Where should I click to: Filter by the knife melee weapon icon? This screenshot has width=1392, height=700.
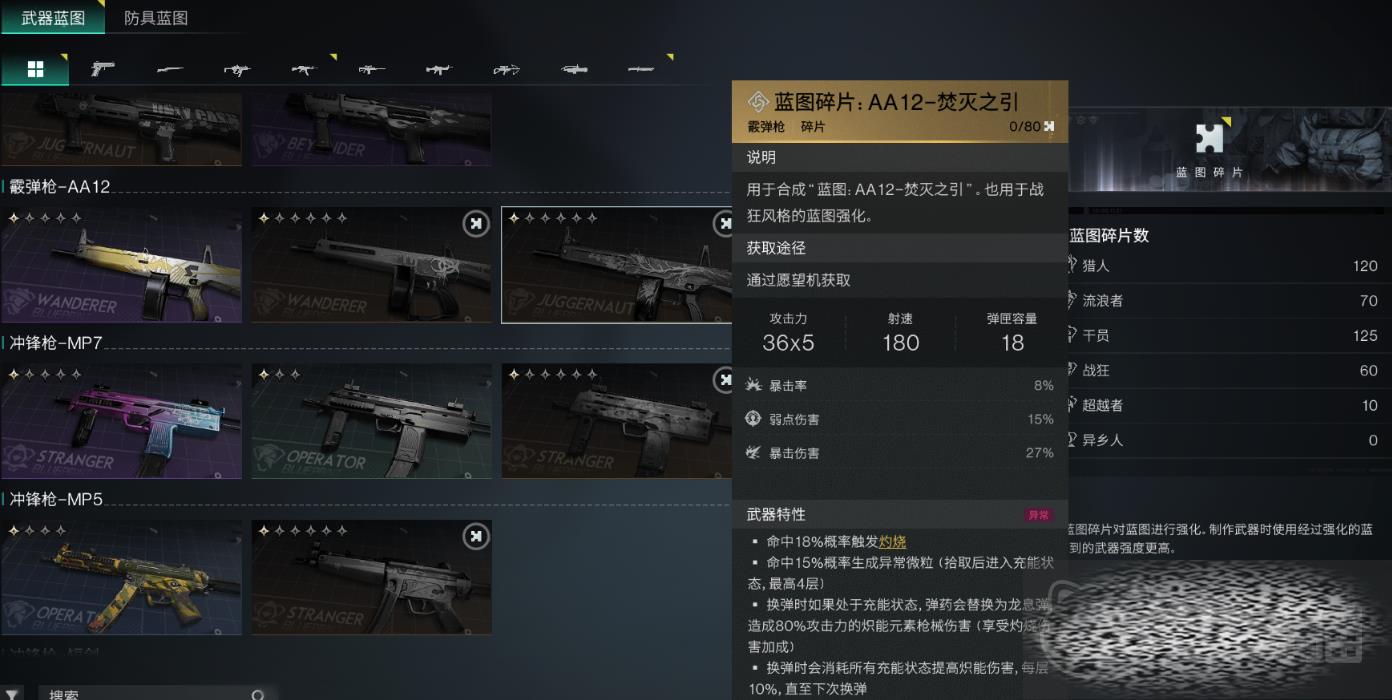(641, 70)
